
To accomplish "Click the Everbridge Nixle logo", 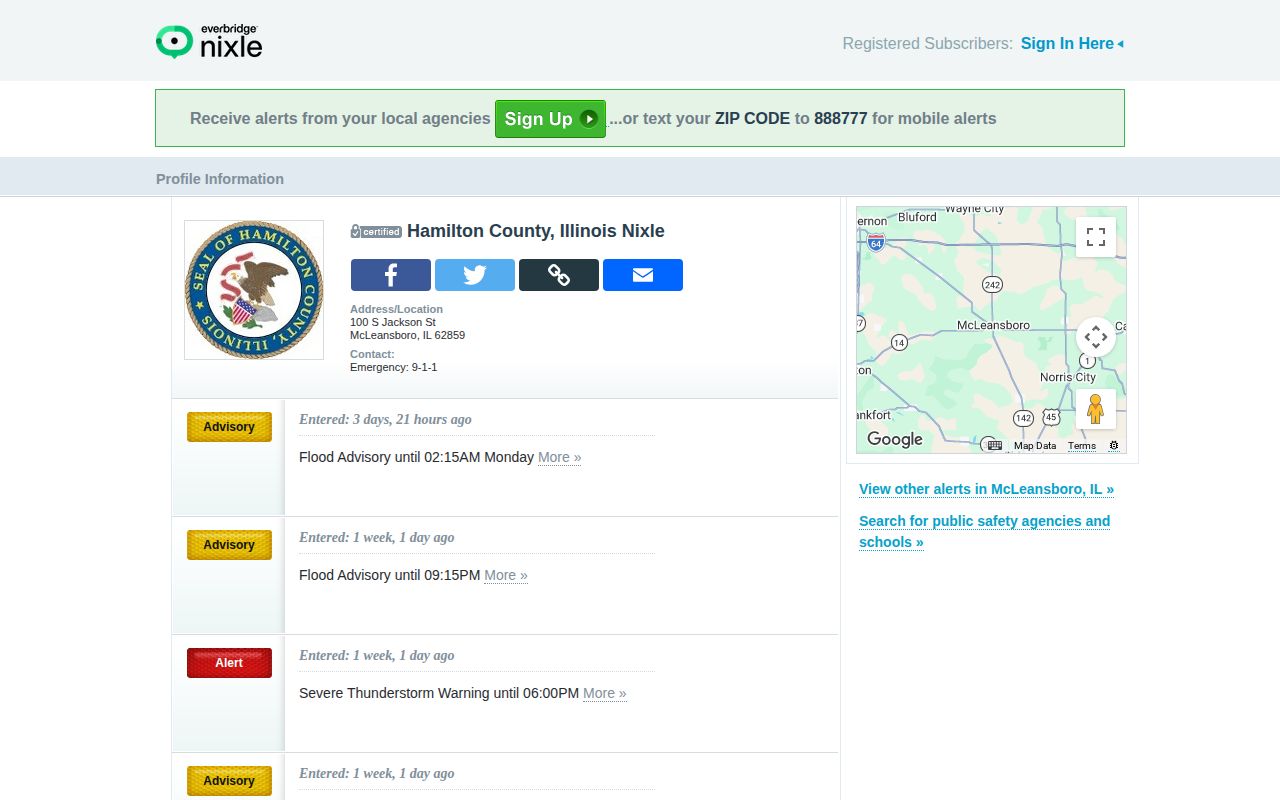I will [x=209, y=42].
